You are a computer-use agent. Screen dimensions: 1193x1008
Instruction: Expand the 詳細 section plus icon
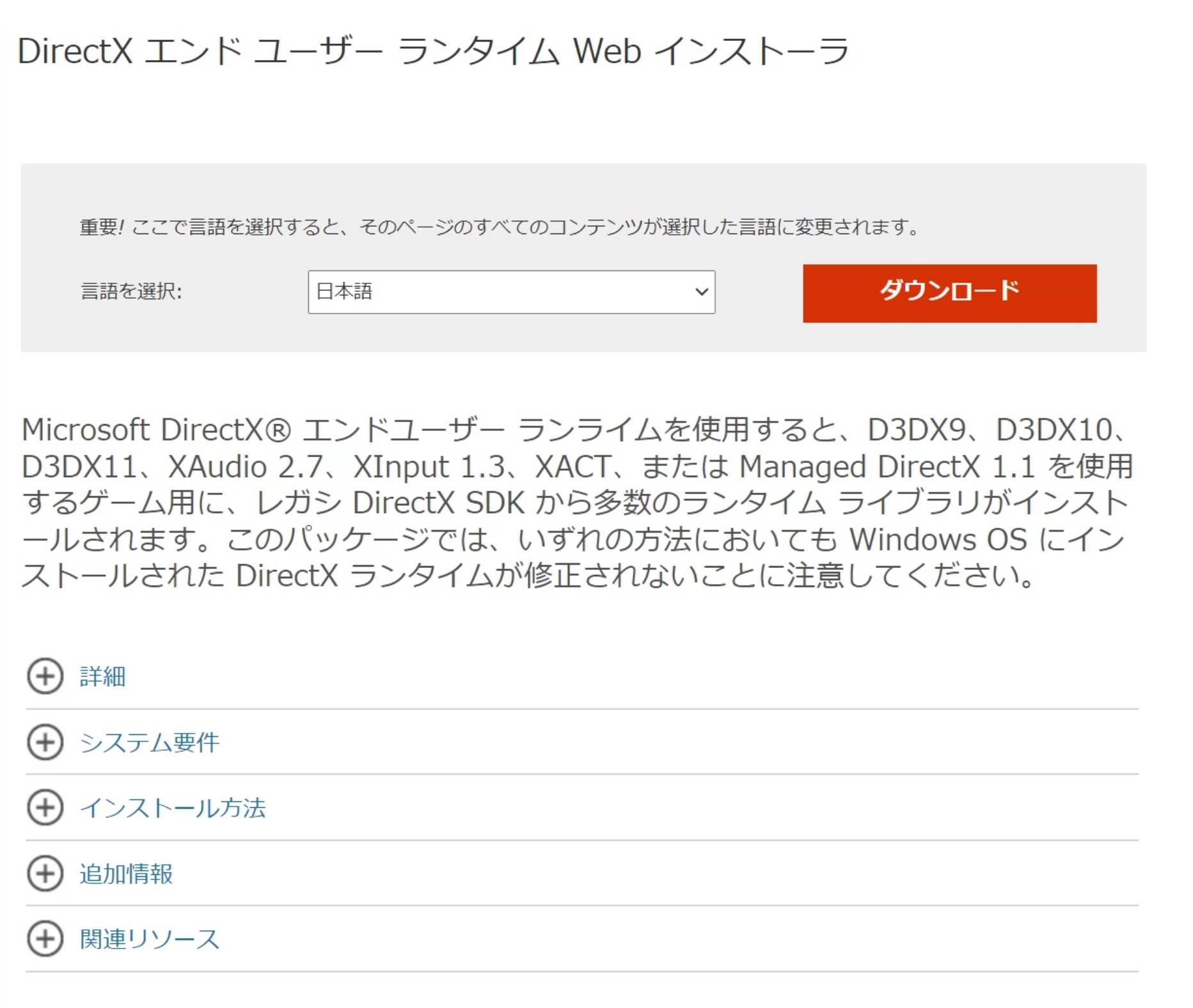[x=45, y=677]
